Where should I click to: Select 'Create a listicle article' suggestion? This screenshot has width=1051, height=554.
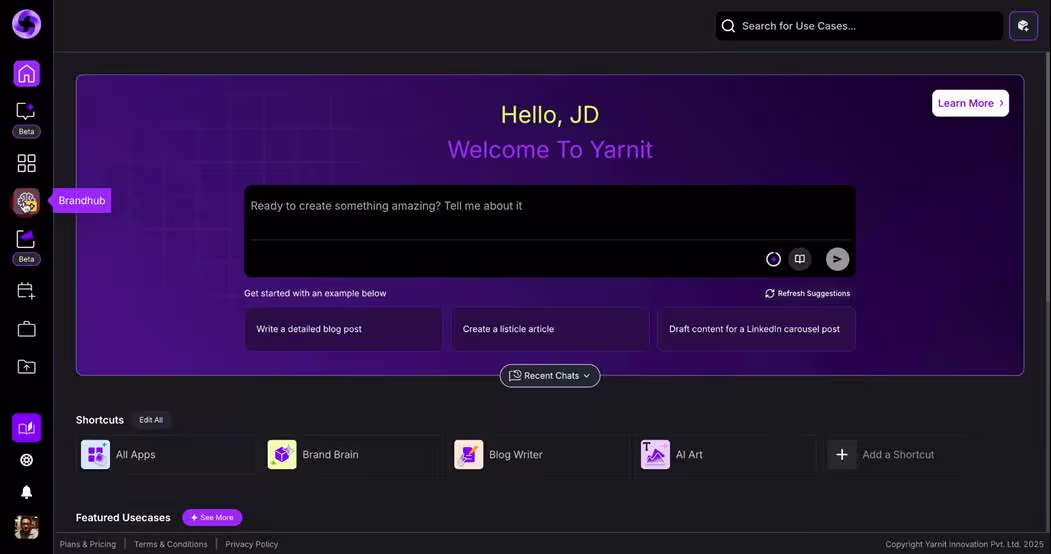(550, 329)
